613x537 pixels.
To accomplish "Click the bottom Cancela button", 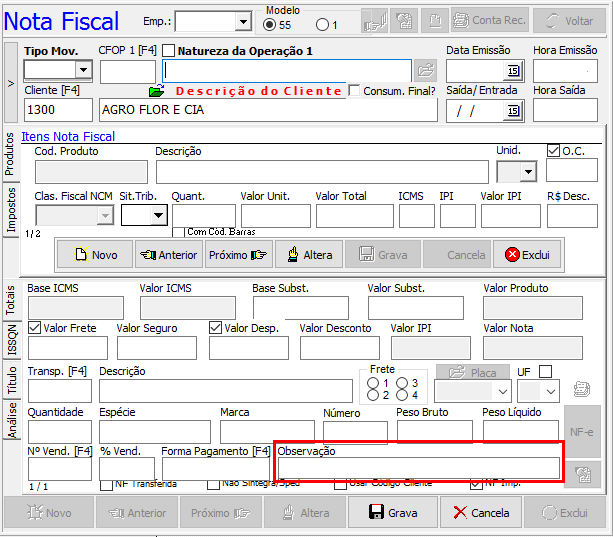I will pos(481,513).
